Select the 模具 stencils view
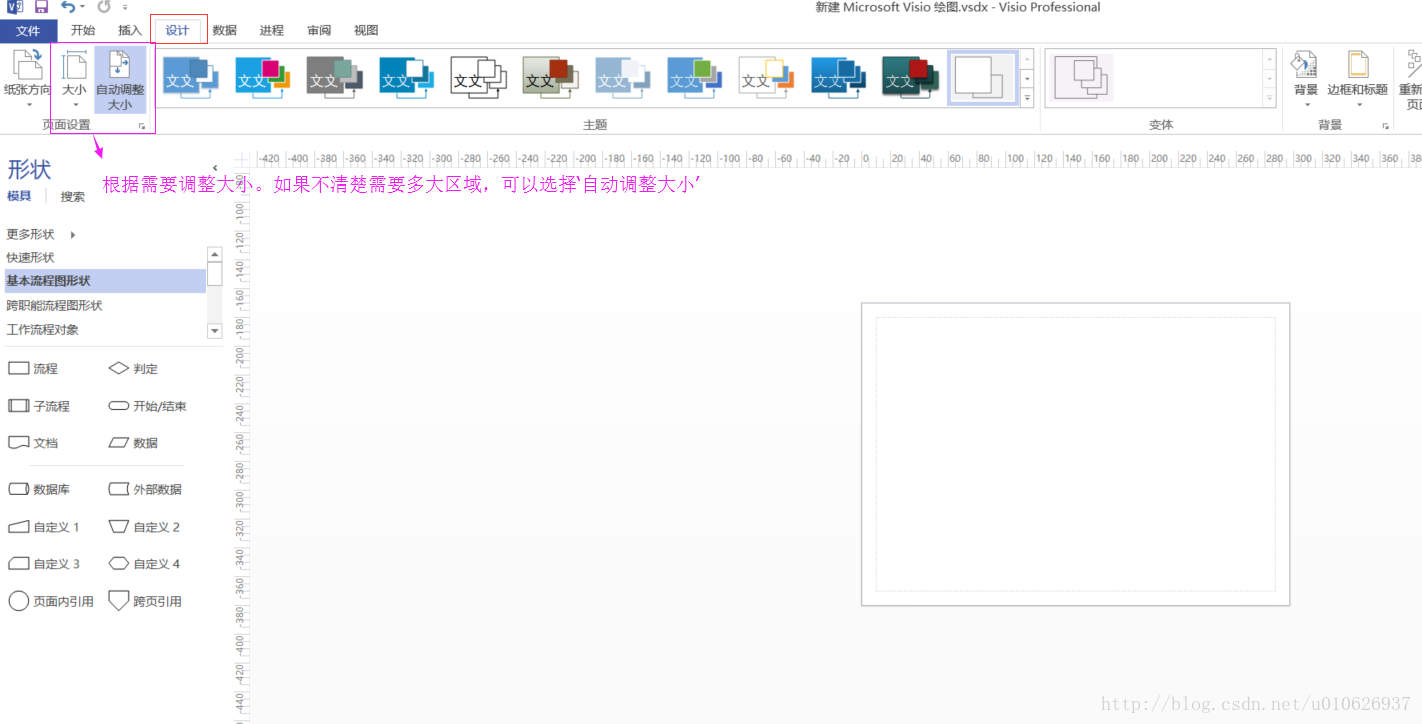The image size is (1422, 724). pos(19,196)
